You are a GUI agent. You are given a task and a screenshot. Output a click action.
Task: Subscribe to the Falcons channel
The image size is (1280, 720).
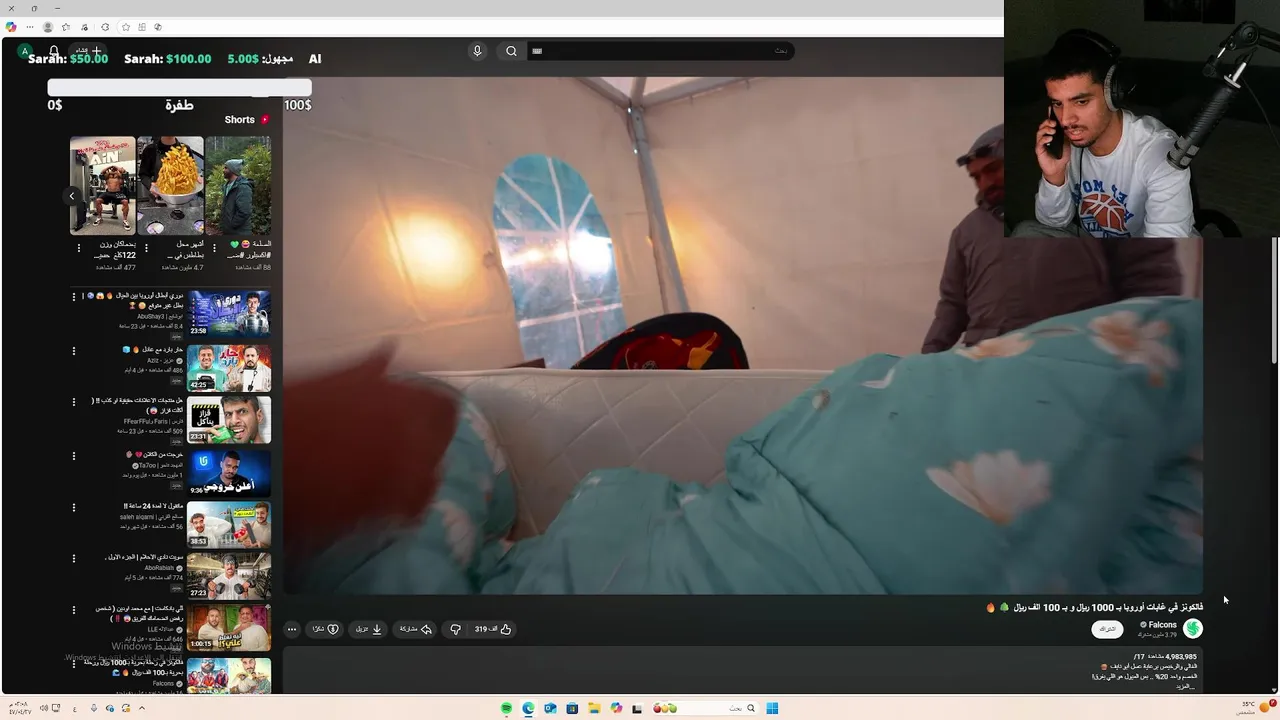click(1107, 629)
